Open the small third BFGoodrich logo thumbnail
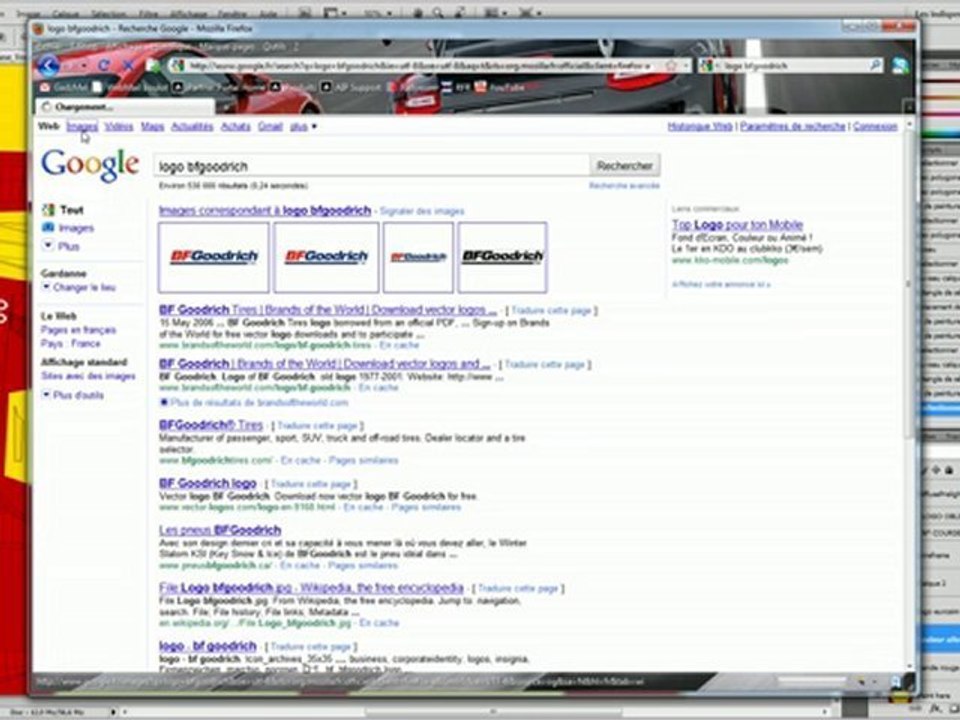Viewport: 960px width, 720px height. point(418,257)
